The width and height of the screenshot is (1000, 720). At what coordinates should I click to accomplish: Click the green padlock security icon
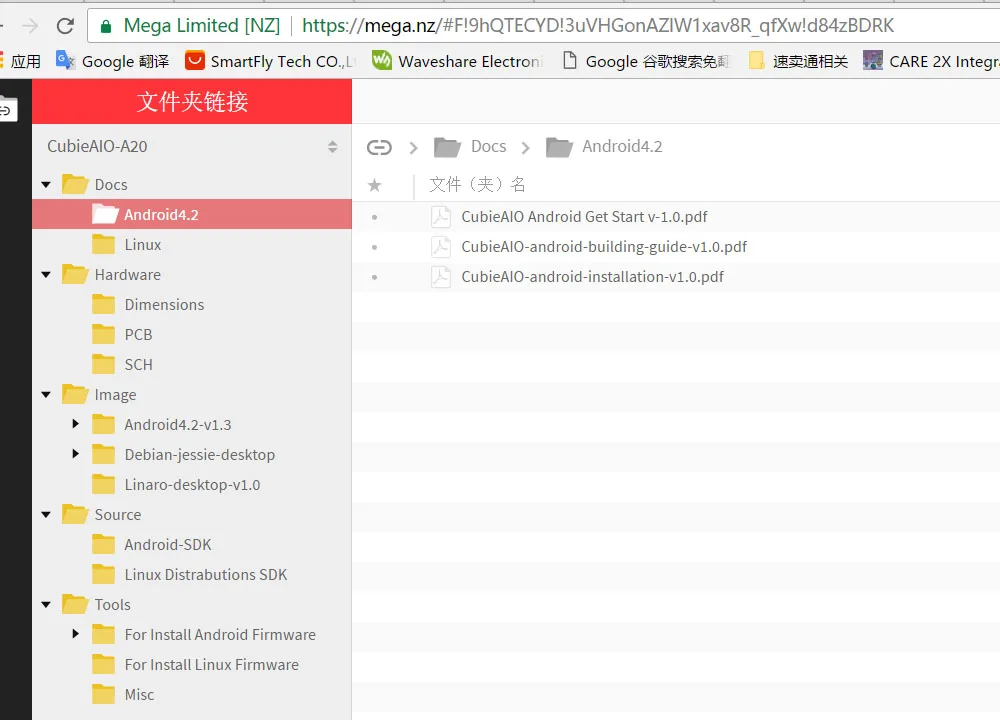pos(106,26)
